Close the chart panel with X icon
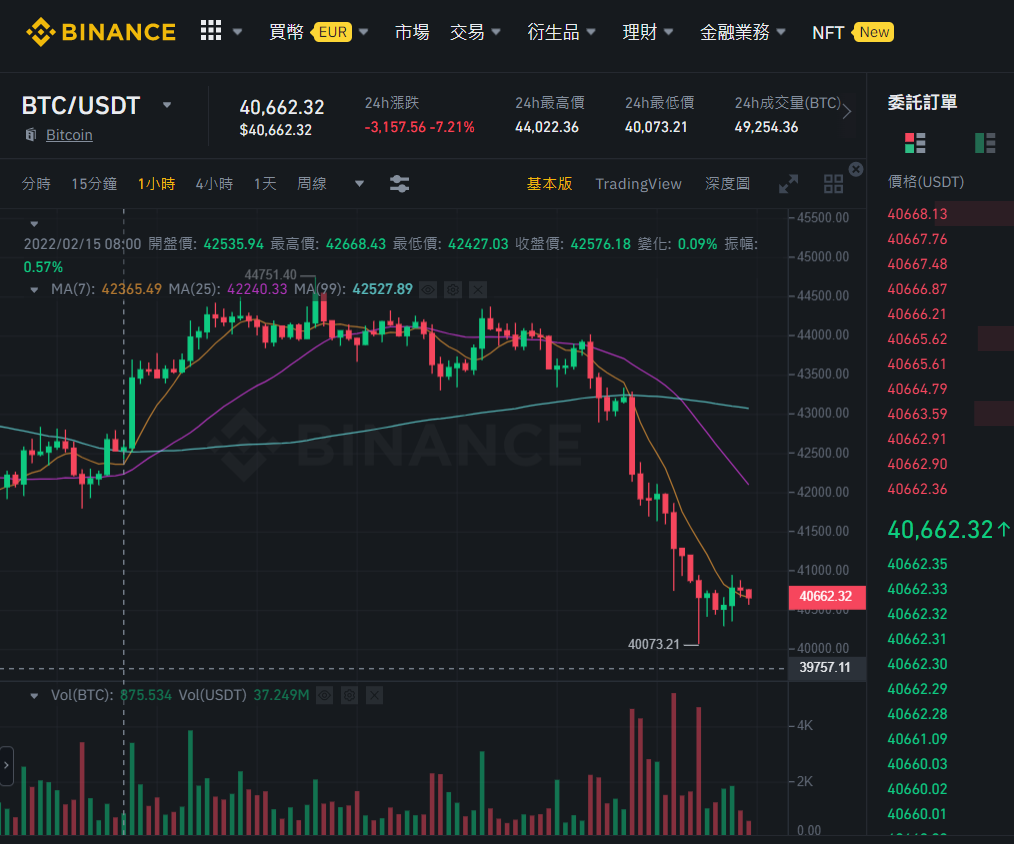This screenshot has height=844, width=1014. (x=856, y=169)
